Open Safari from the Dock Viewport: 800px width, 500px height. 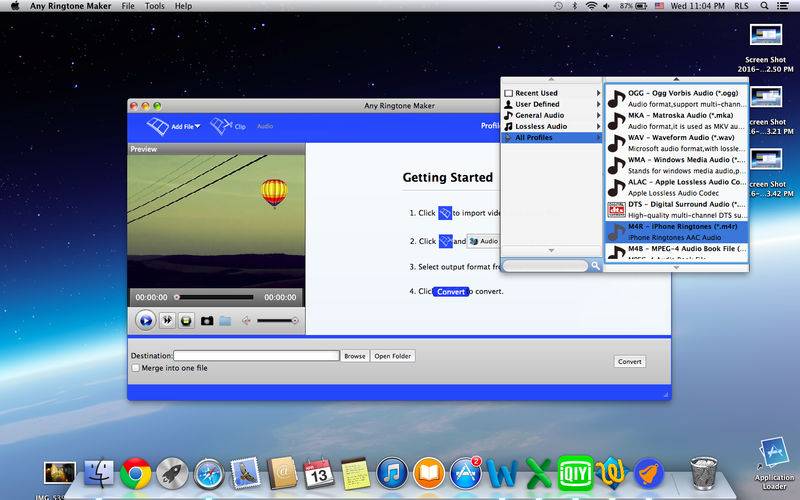(x=209, y=473)
